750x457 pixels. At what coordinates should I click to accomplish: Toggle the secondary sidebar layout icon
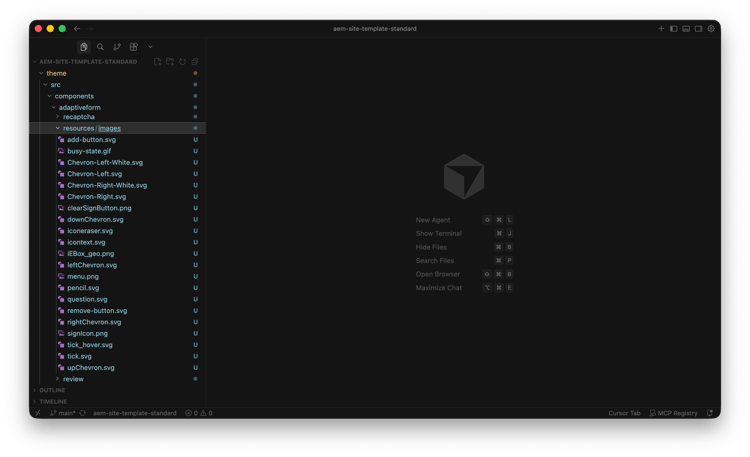click(x=698, y=29)
